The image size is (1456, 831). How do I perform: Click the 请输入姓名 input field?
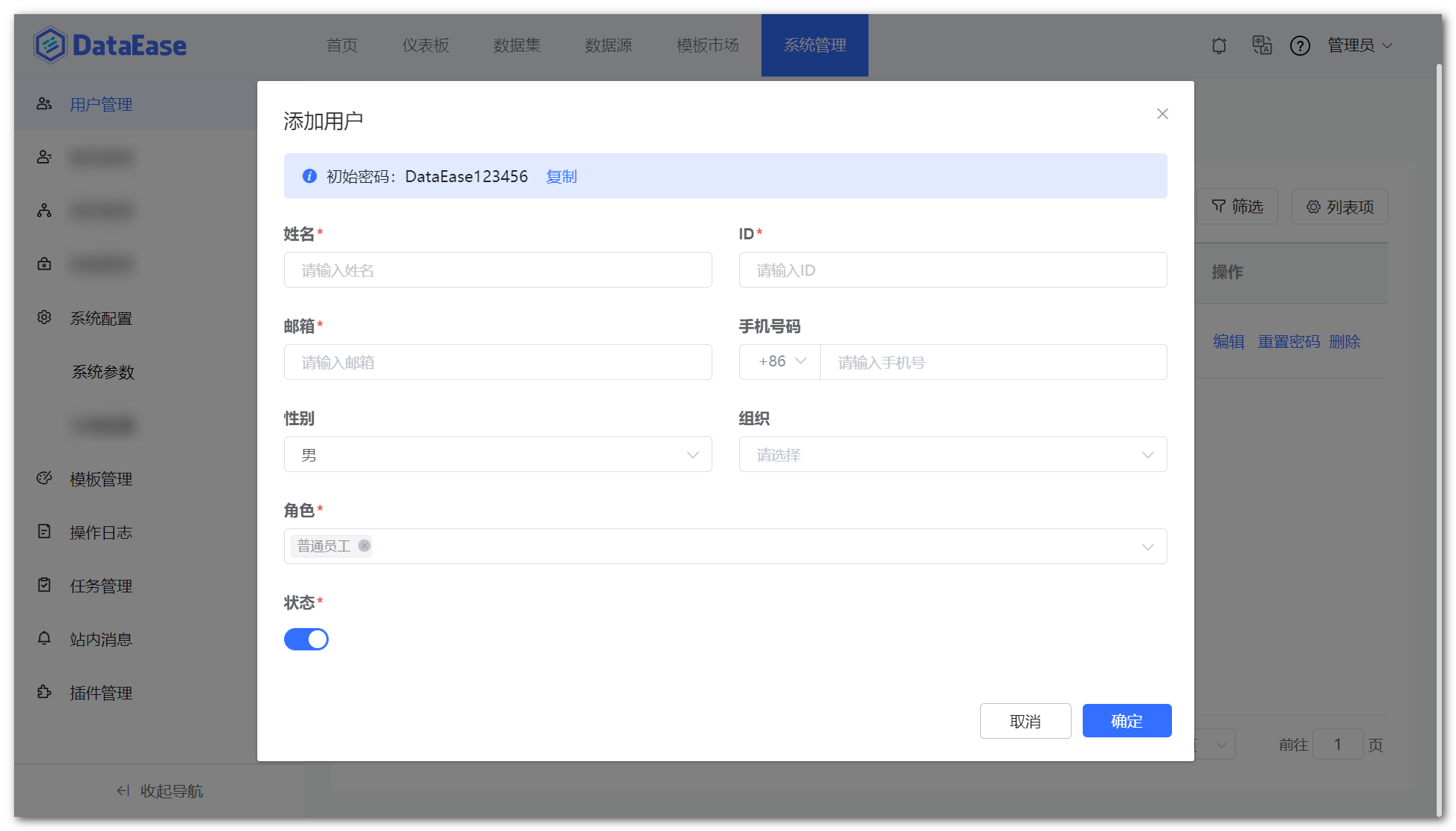[x=497, y=270]
